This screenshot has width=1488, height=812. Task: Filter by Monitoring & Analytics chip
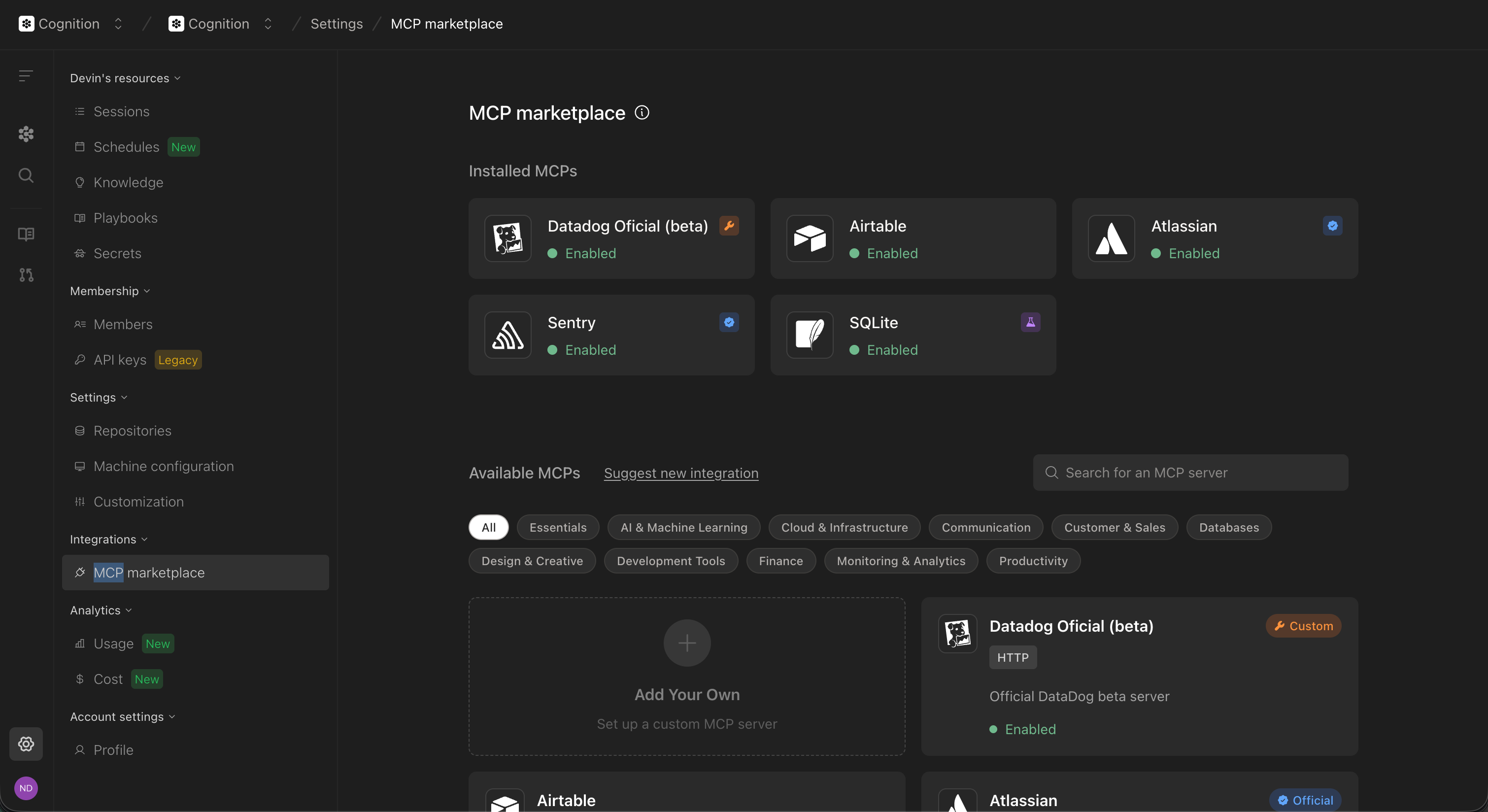(x=901, y=561)
